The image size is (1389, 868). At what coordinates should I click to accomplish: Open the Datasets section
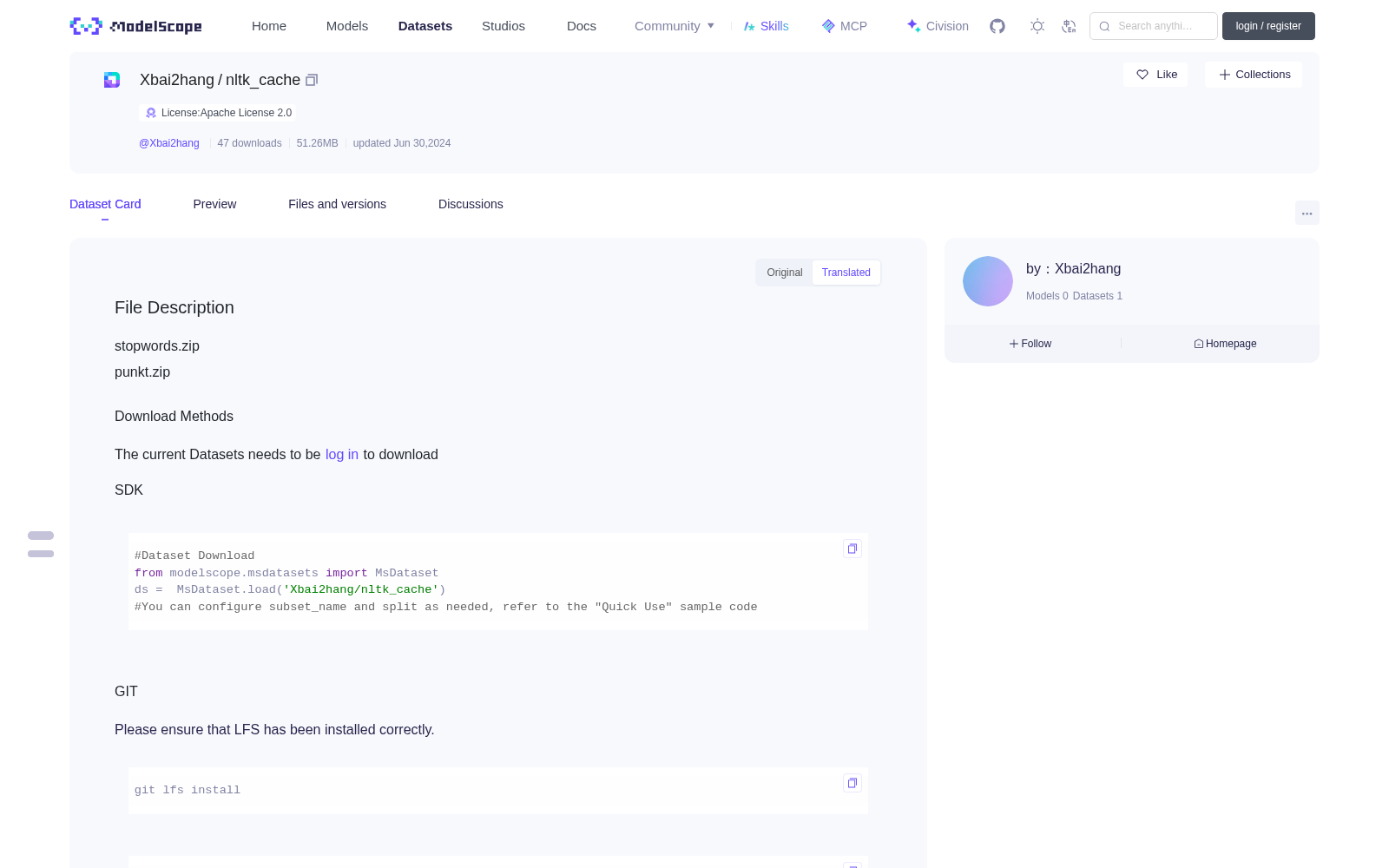click(x=425, y=26)
